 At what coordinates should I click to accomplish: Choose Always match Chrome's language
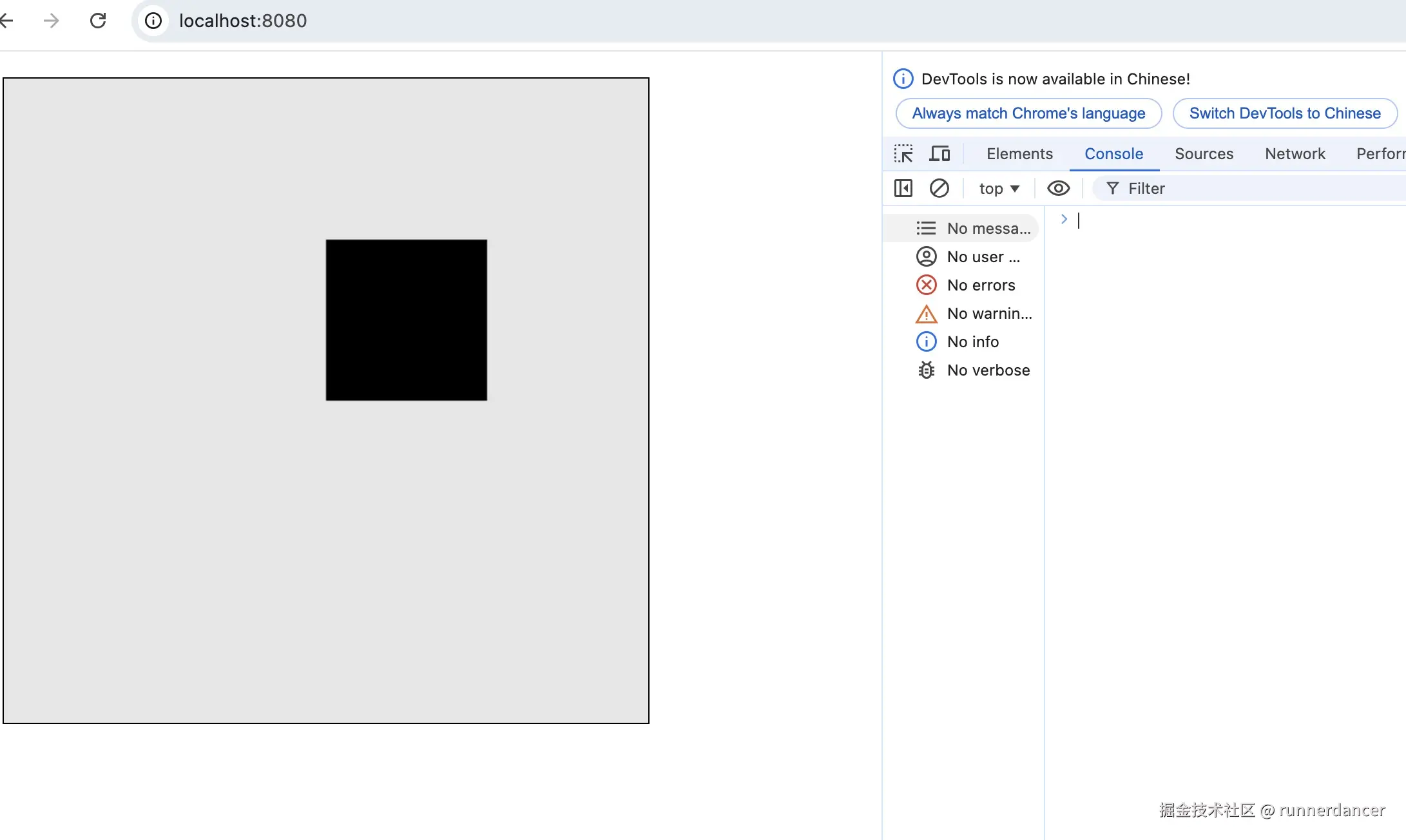(1027, 113)
